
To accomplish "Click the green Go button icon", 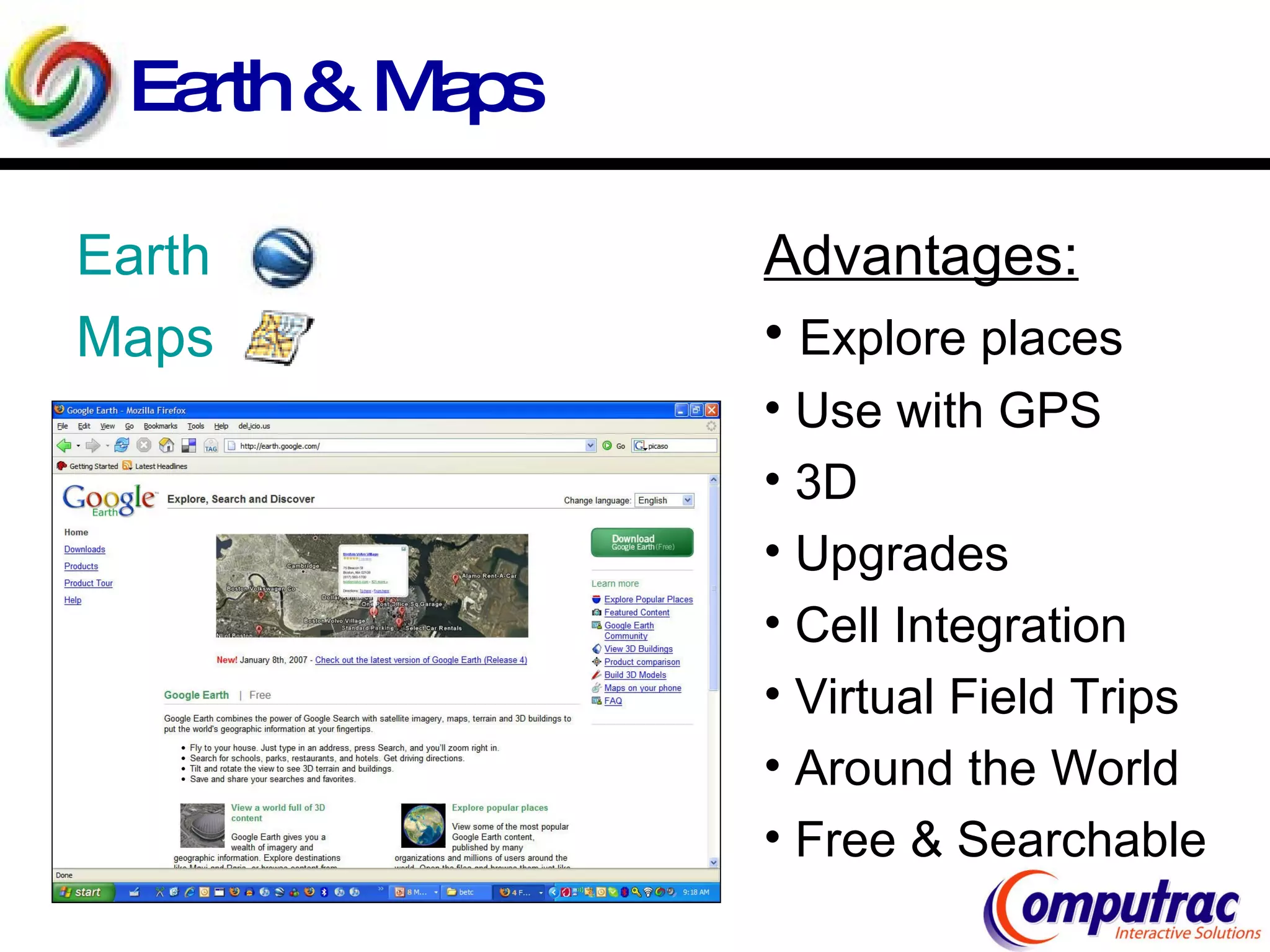I will [x=607, y=446].
